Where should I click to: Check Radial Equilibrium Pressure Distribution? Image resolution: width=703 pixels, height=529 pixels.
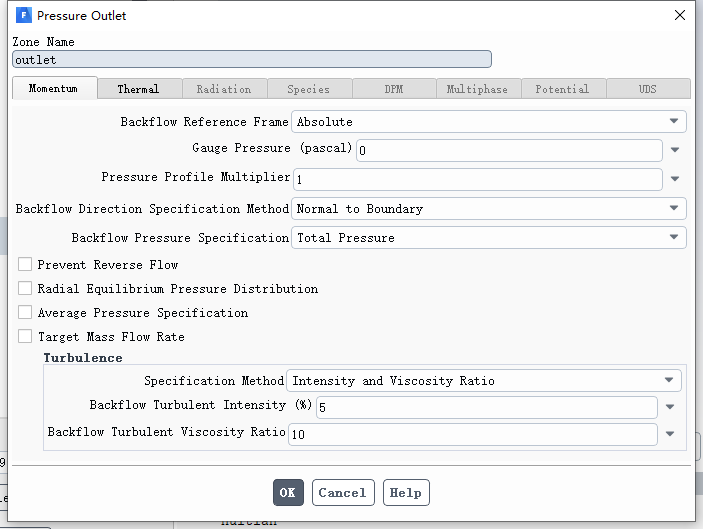coord(25,288)
